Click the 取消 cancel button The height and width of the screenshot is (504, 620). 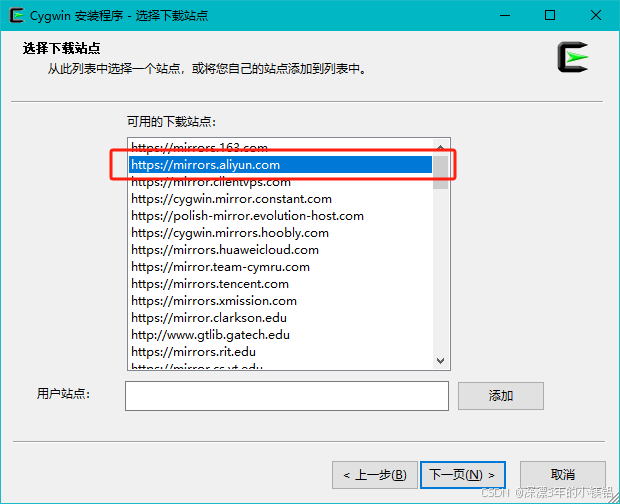coord(563,475)
